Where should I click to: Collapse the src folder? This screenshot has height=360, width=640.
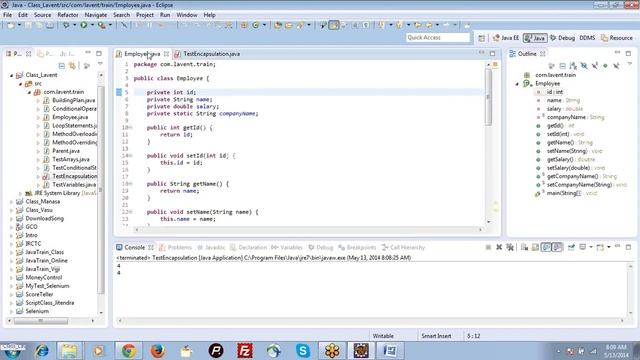(x=20, y=84)
